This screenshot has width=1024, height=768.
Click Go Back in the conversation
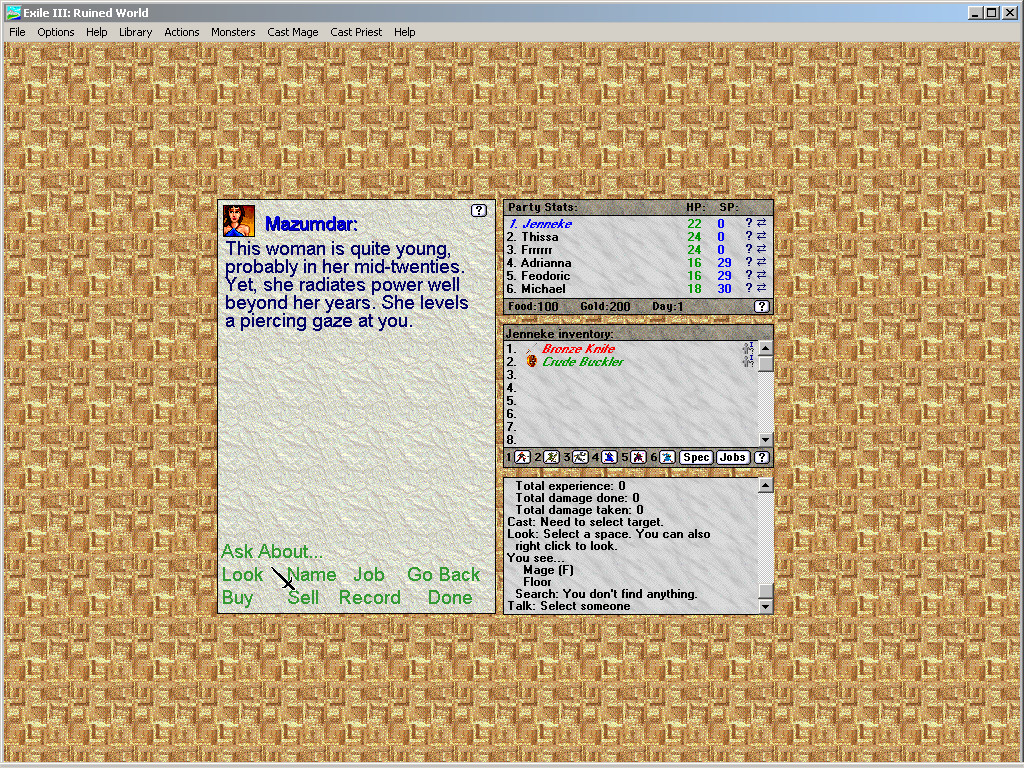point(443,574)
